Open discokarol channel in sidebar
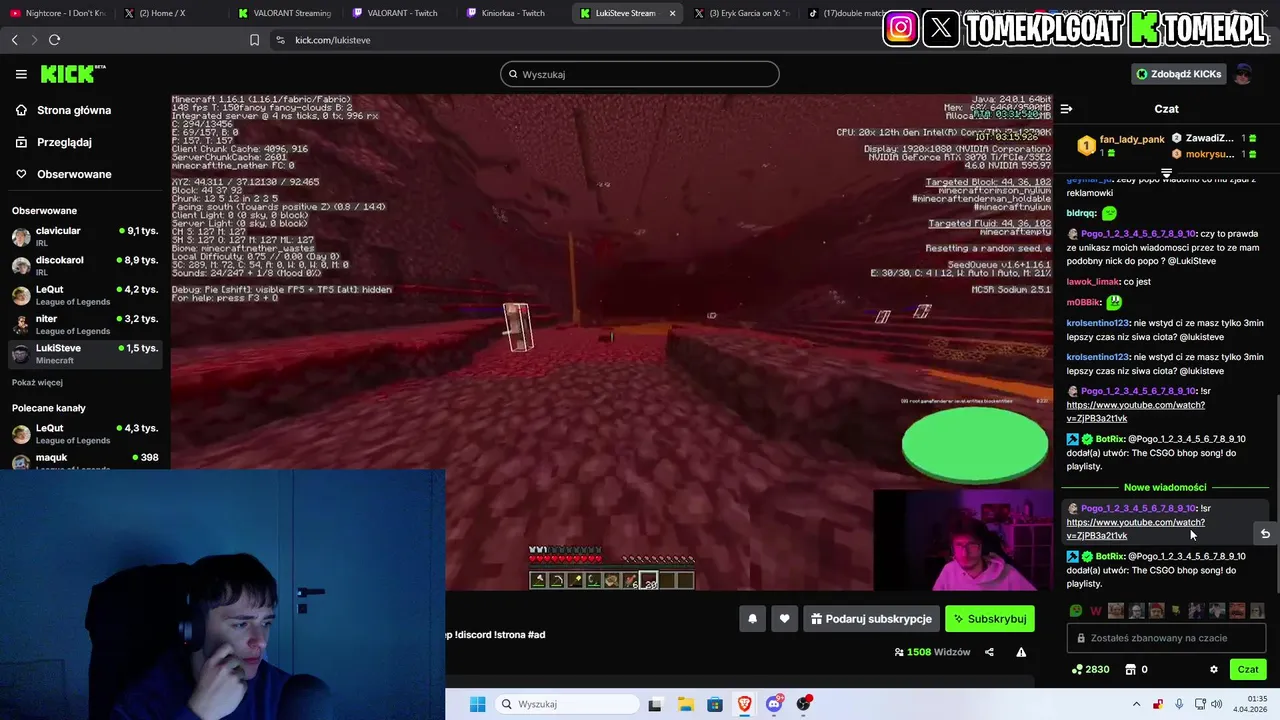Screen dimensions: 1280x720 84,265
